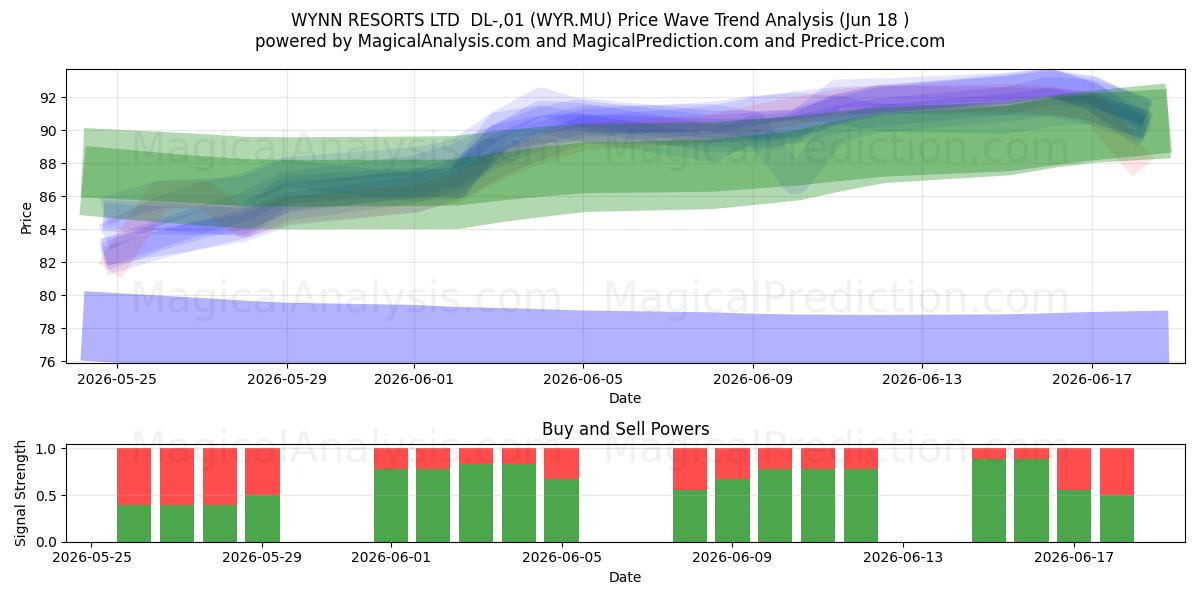Image resolution: width=1200 pixels, height=600 pixels.
Task: Click the Date label under the bar chart
Action: click(625, 577)
